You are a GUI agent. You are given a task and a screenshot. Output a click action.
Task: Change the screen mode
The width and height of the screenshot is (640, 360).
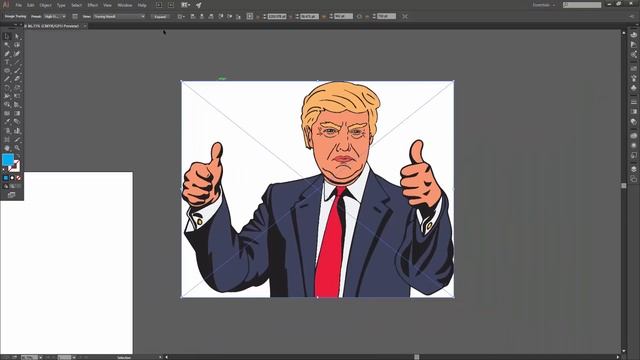tap(11, 195)
